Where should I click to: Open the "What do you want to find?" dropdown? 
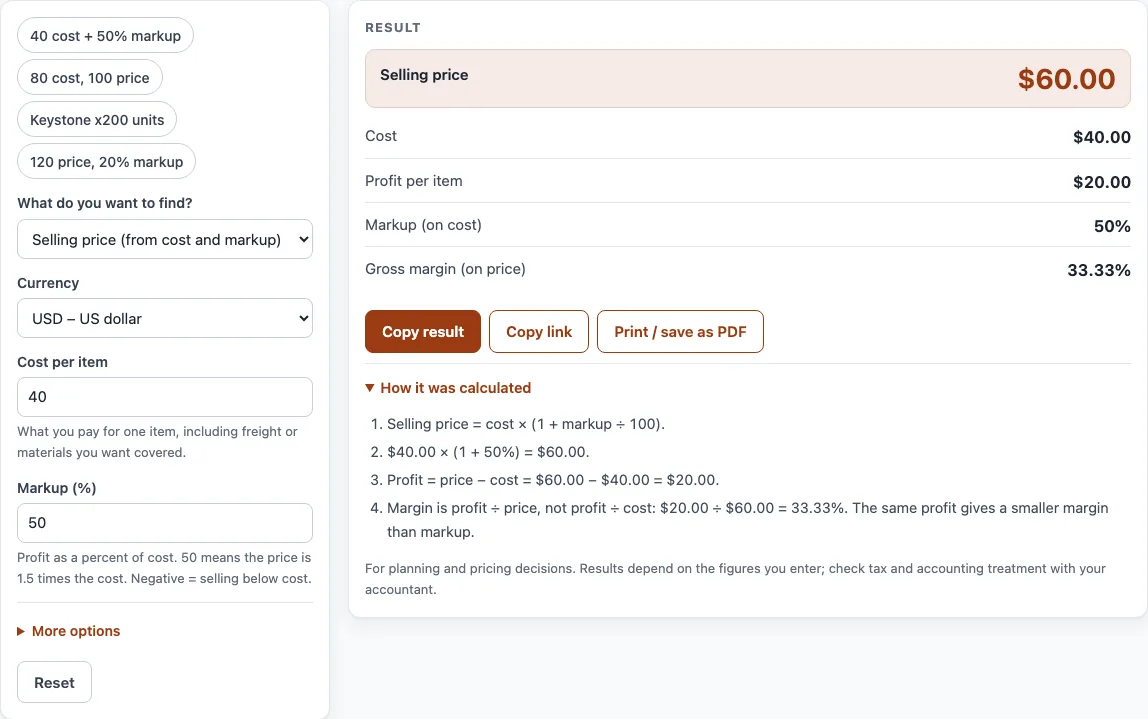point(165,239)
